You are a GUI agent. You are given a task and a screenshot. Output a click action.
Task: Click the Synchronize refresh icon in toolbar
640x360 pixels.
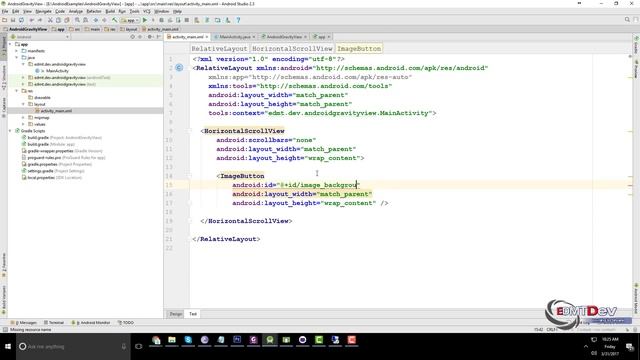point(21,20)
